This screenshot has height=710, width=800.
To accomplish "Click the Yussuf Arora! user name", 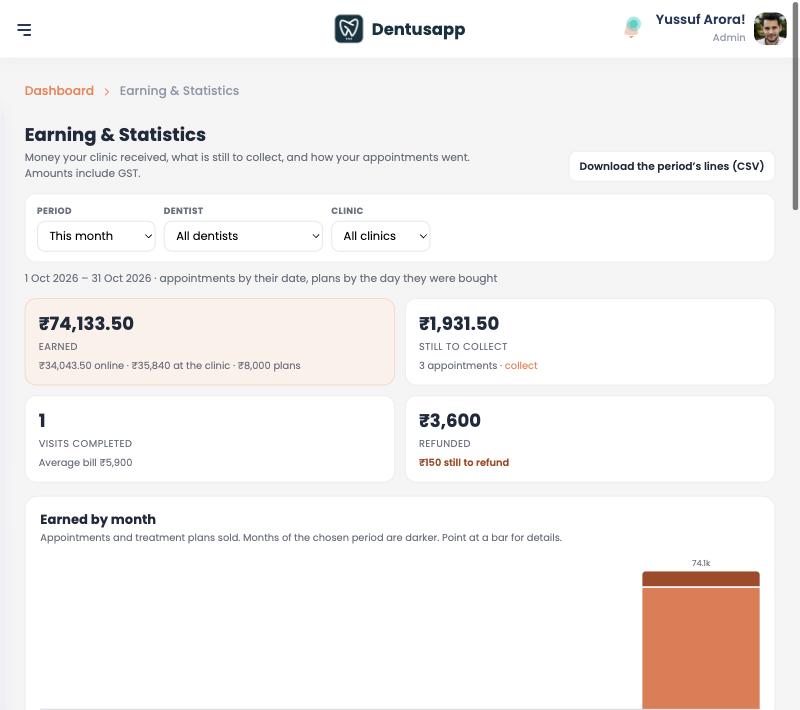I will (700, 19).
